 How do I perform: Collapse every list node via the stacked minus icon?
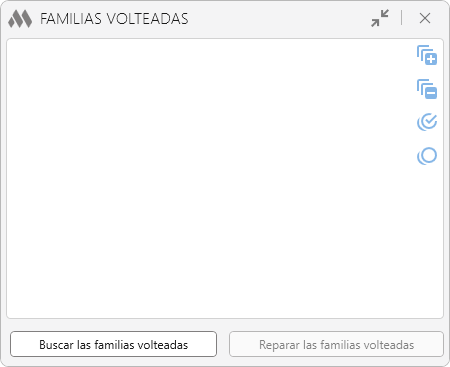click(x=427, y=89)
